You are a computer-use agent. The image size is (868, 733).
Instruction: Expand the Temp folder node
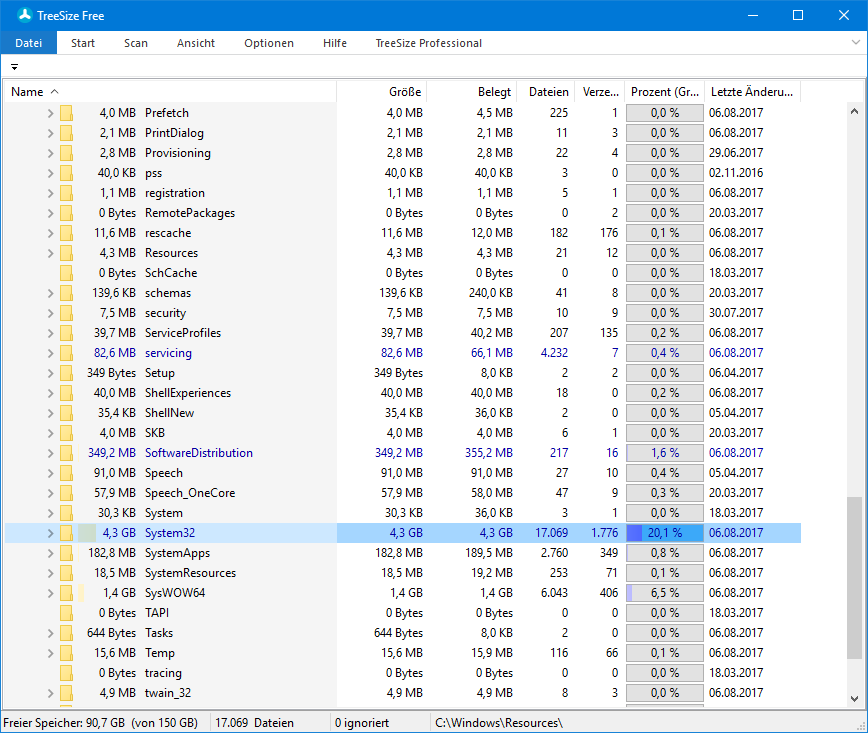click(50, 653)
